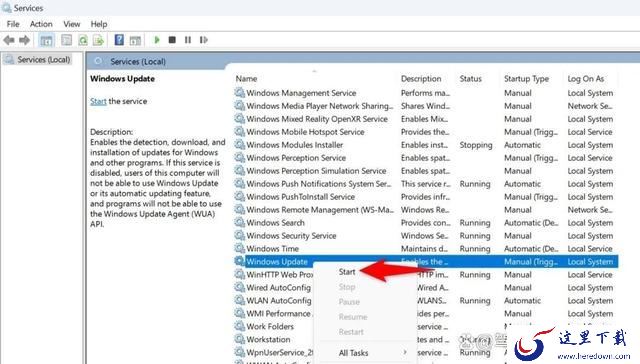Screen dimensions: 640x364
Task: Click the Forward arrow toolbar icon
Action: pyautogui.click(x=24, y=40)
